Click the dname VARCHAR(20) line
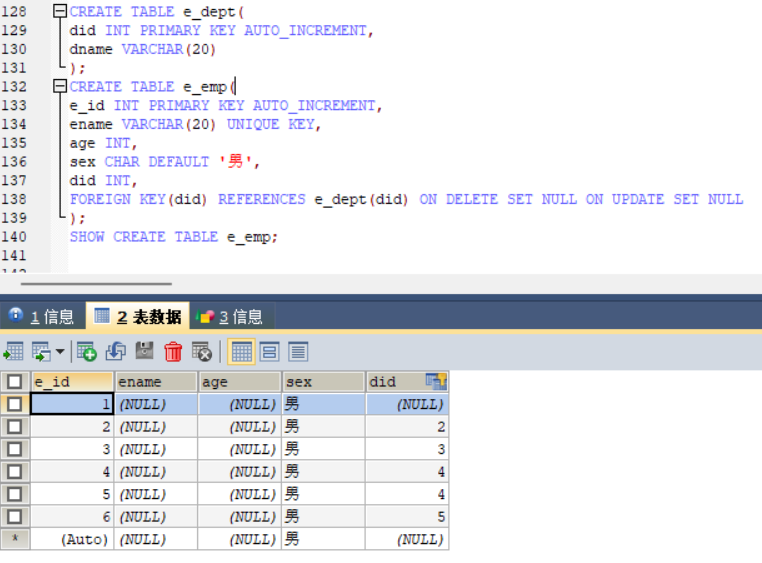The height and width of the screenshot is (563, 762). point(142,49)
